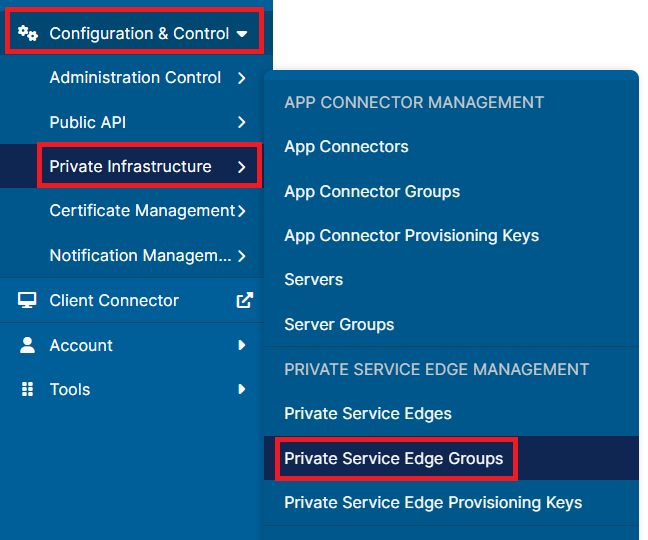
Task: Open the Servers page
Action: click(x=314, y=280)
